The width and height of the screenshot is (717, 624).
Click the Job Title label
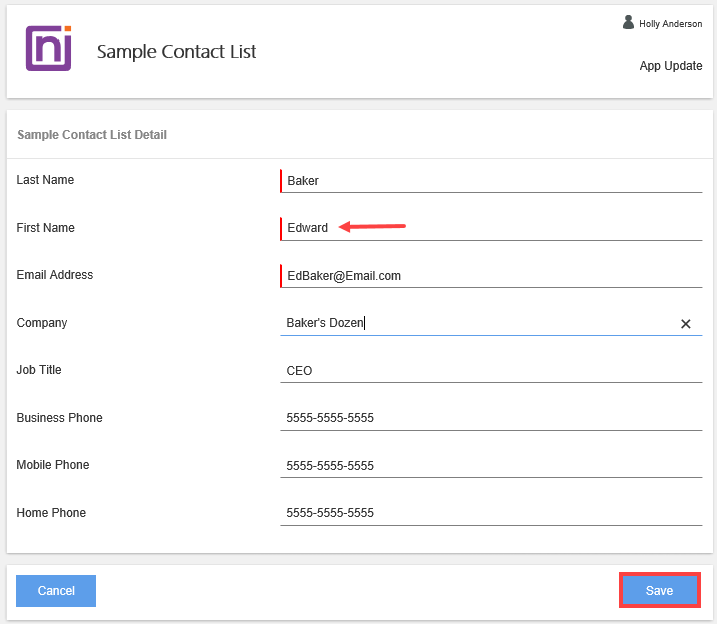coord(39,370)
